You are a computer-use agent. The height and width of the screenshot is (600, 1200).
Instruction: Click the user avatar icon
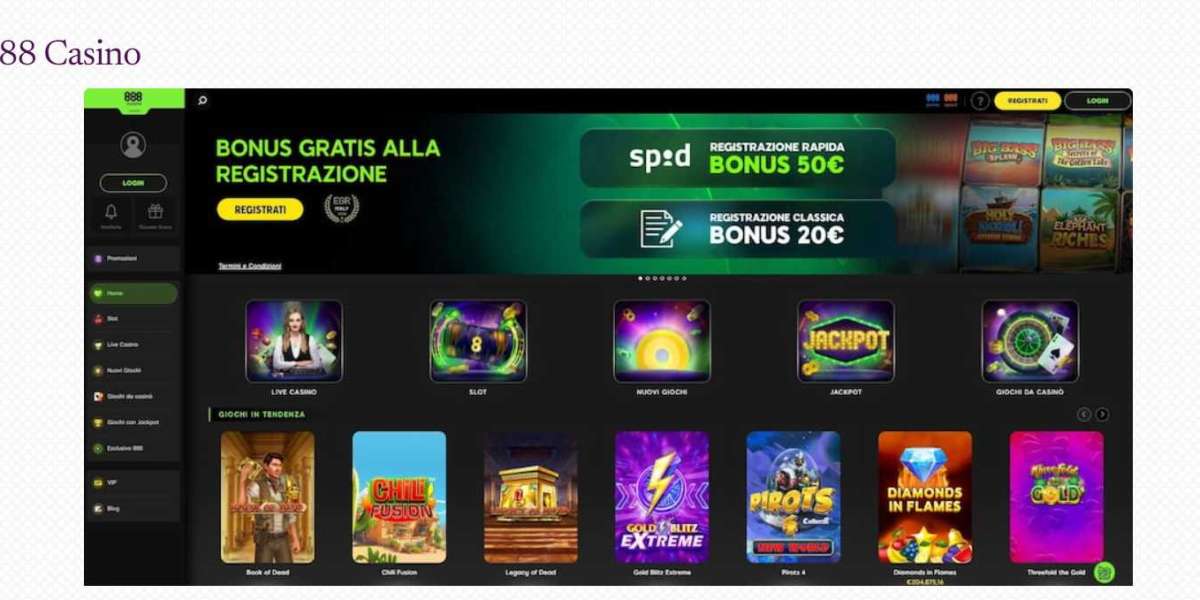[x=133, y=145]
